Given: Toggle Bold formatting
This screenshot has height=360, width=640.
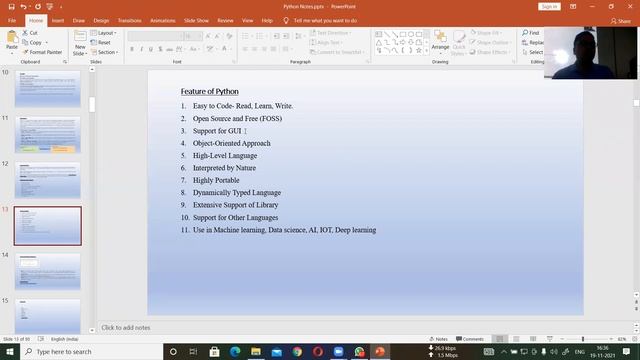Looking at the screenshot, I should click(x=132, y=49).
